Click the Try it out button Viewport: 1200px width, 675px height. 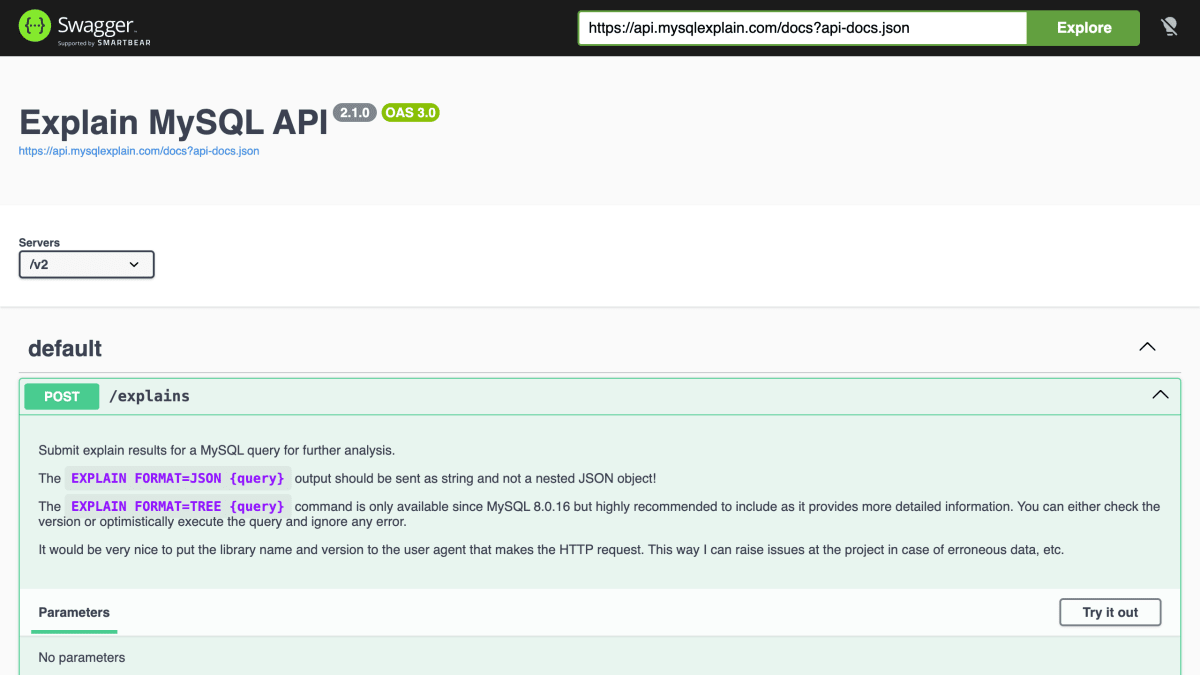tap(1110, 612)
